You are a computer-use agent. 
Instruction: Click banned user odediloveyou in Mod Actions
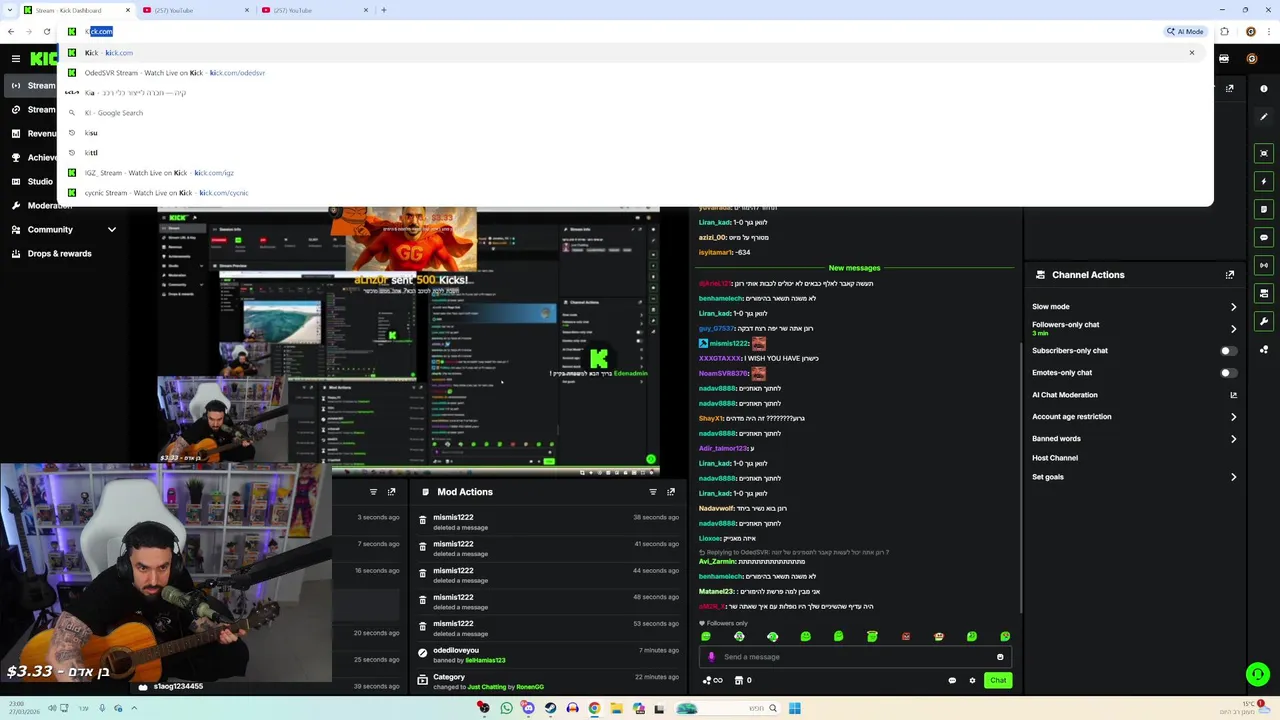(456, 650)
